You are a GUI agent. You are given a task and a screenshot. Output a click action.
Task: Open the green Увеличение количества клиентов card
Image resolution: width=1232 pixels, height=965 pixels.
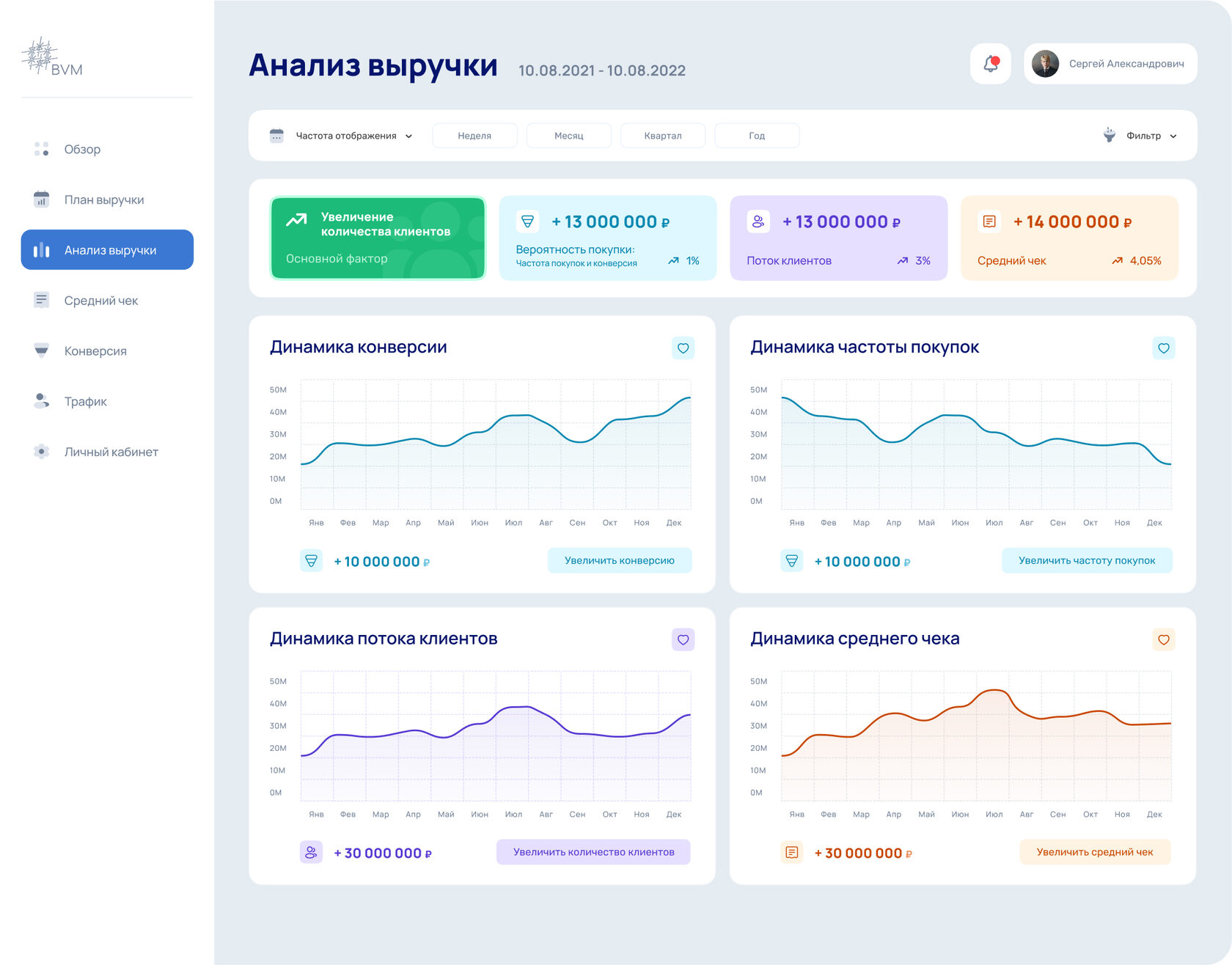[378, 238]
